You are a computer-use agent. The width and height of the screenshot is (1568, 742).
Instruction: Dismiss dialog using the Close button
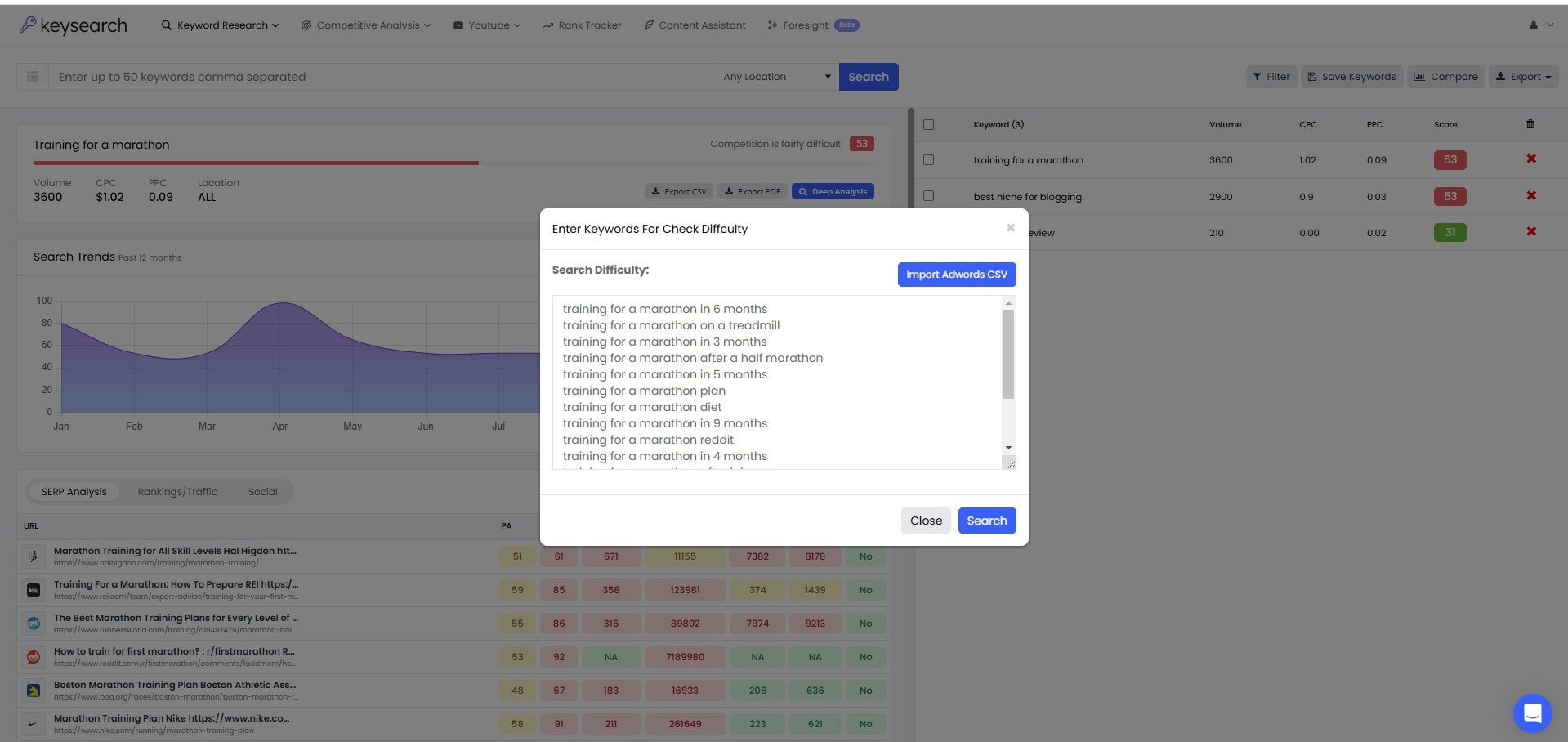[925, 520]
